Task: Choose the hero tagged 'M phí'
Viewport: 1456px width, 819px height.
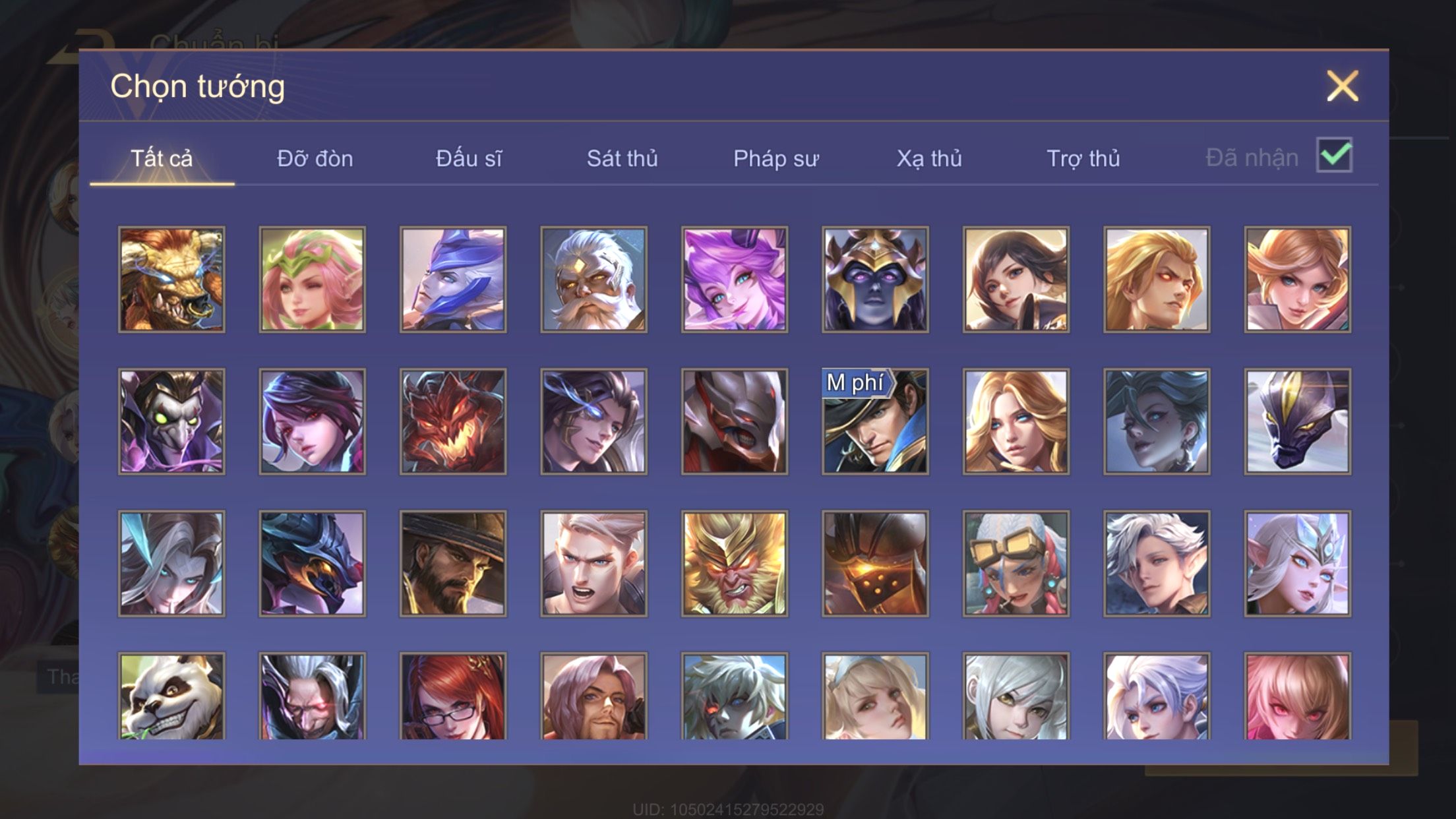Action: 875,421
